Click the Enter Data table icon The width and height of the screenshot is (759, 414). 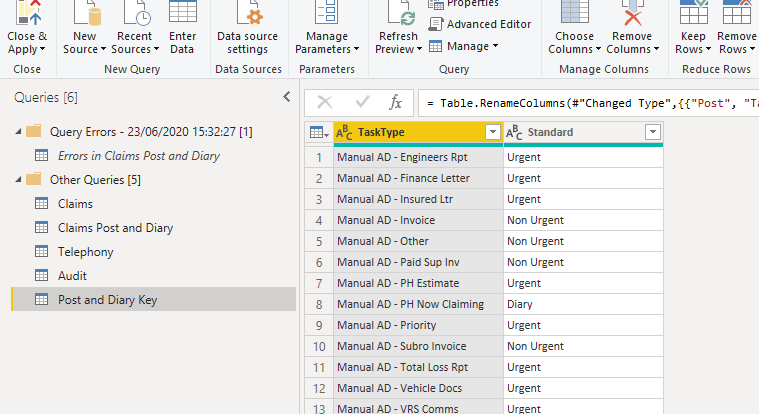point(182,12)
